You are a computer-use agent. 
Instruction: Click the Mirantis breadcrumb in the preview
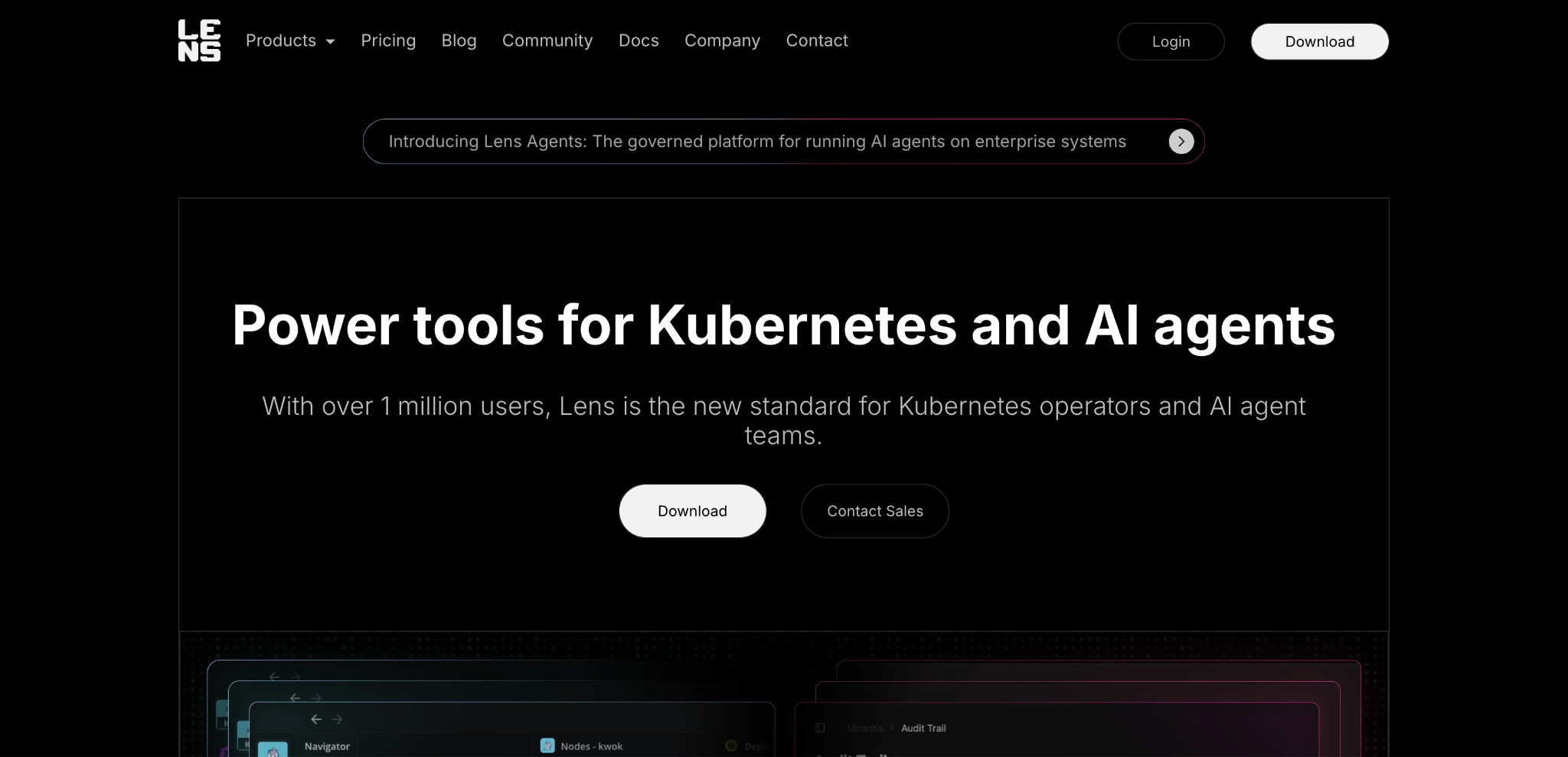click(865, 728)
